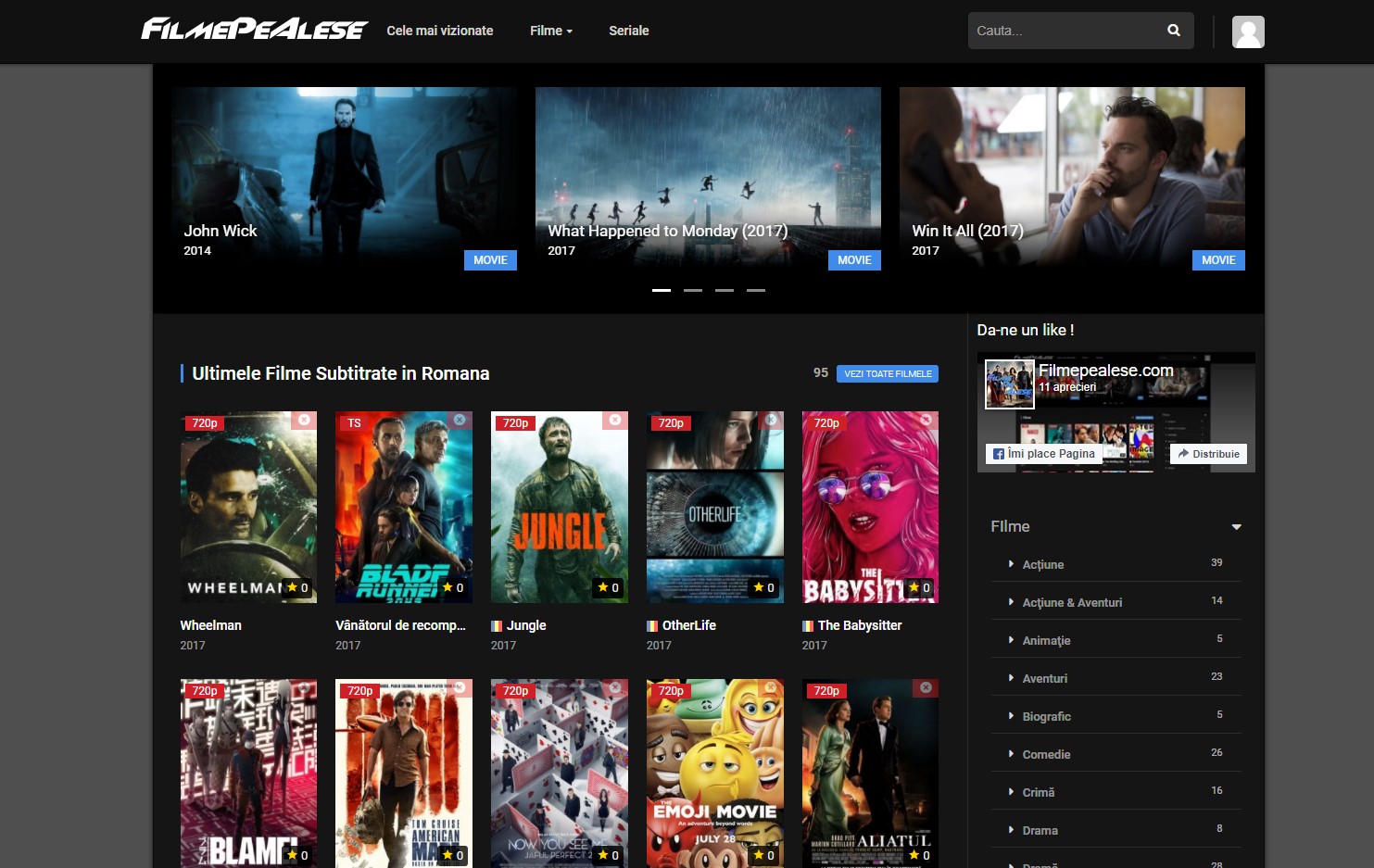Click the Romanian flag icon beside Jungle
Image resolution: width=1374 pixels, height=868 pixels.
point(497,626)
